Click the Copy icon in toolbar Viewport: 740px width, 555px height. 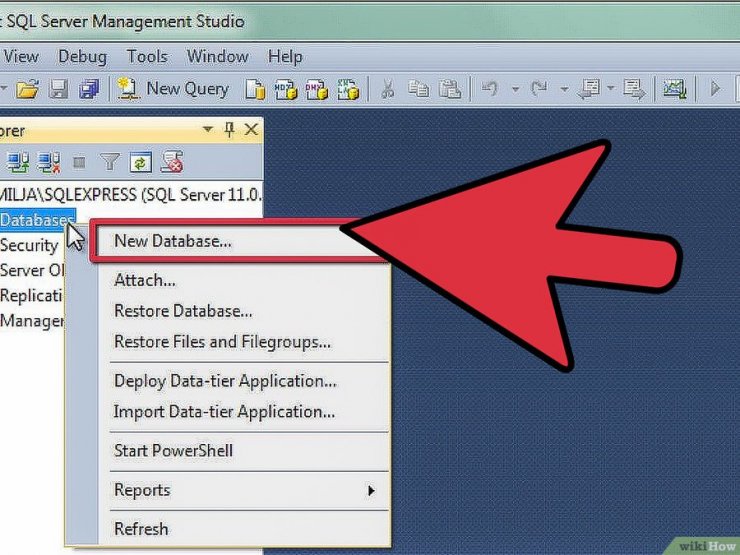[x=418, y=89]
